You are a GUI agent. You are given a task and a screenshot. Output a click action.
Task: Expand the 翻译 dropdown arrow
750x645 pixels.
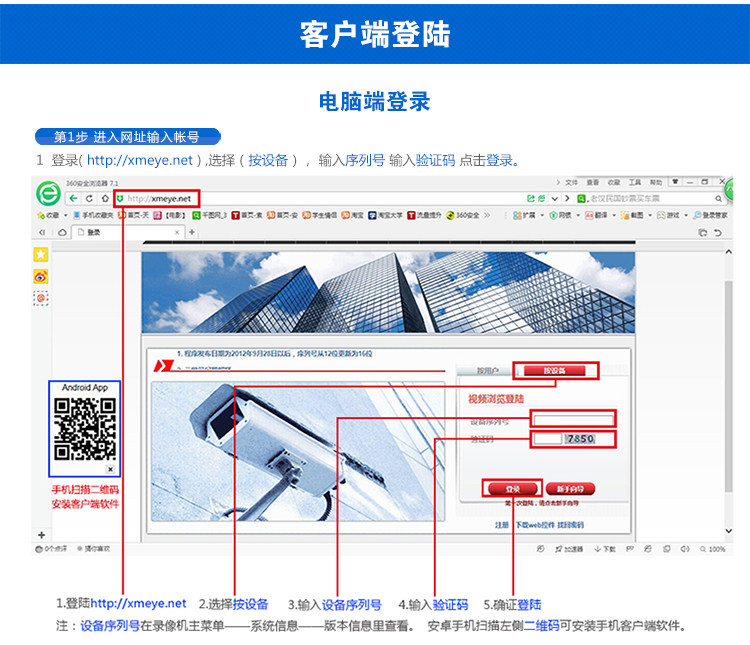pos(614,215)
